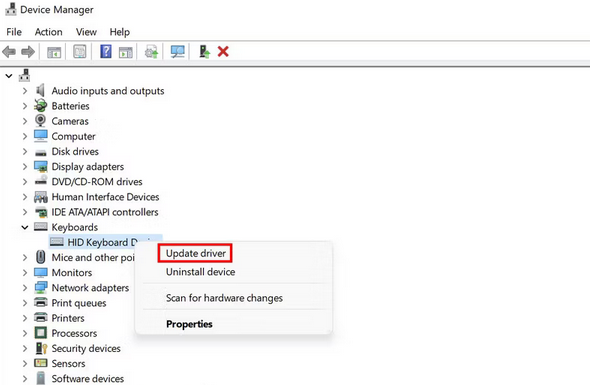This screenshot has height=385, width=590.
Task: Select the Security devices label
Action: click(86, 348)
